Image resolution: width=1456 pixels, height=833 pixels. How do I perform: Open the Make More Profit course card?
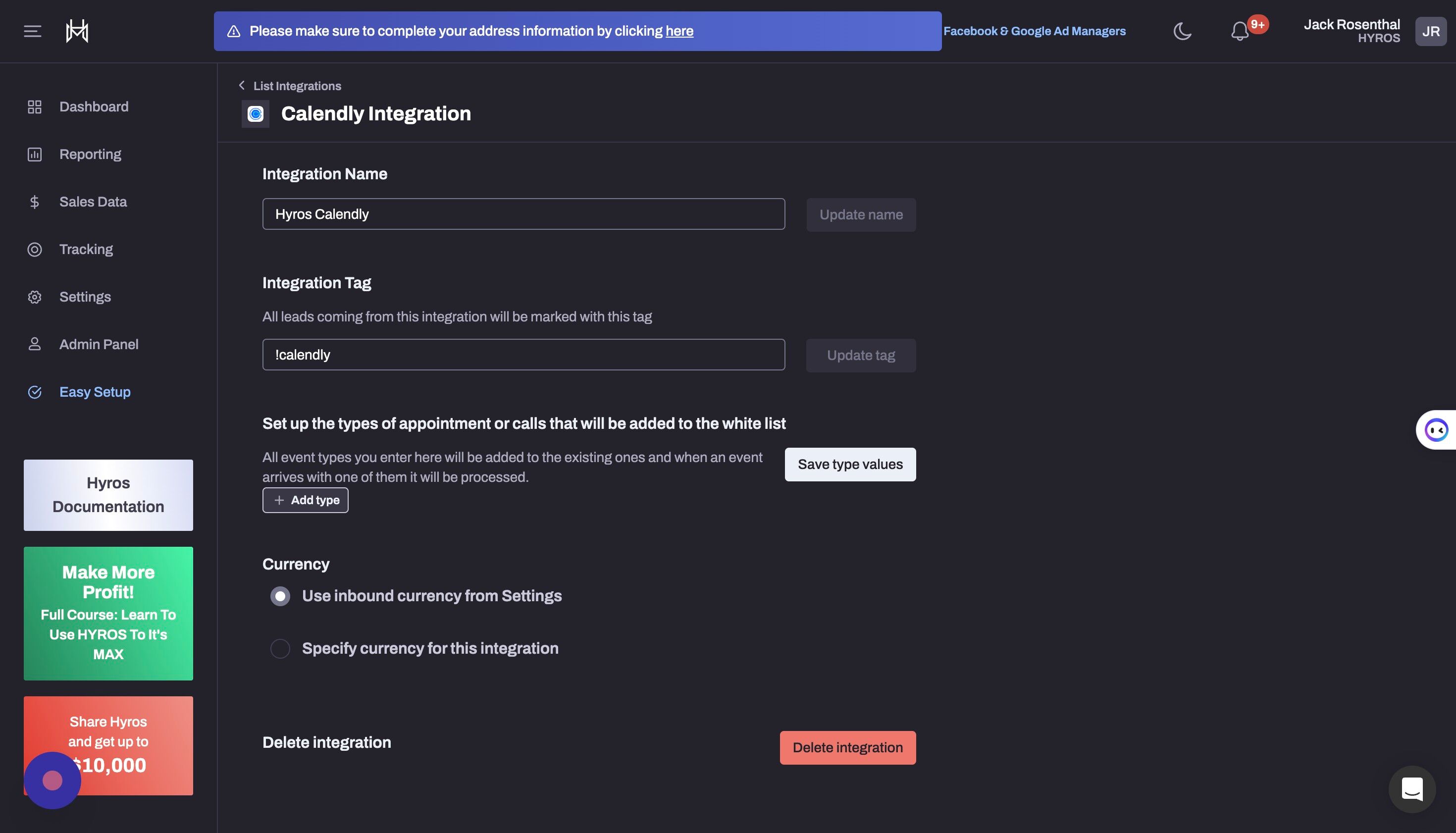point(108,614)
